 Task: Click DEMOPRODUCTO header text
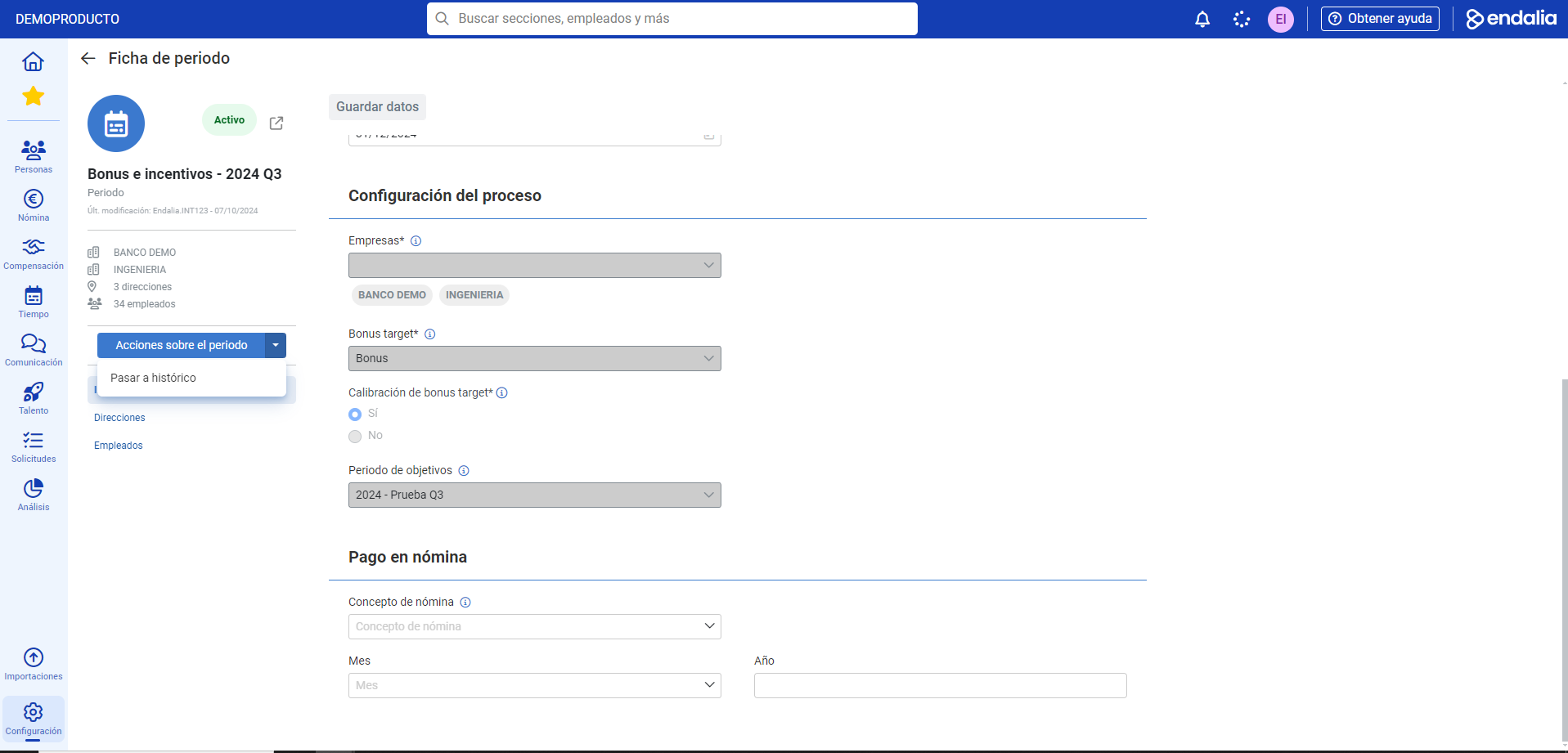point(67,19)
